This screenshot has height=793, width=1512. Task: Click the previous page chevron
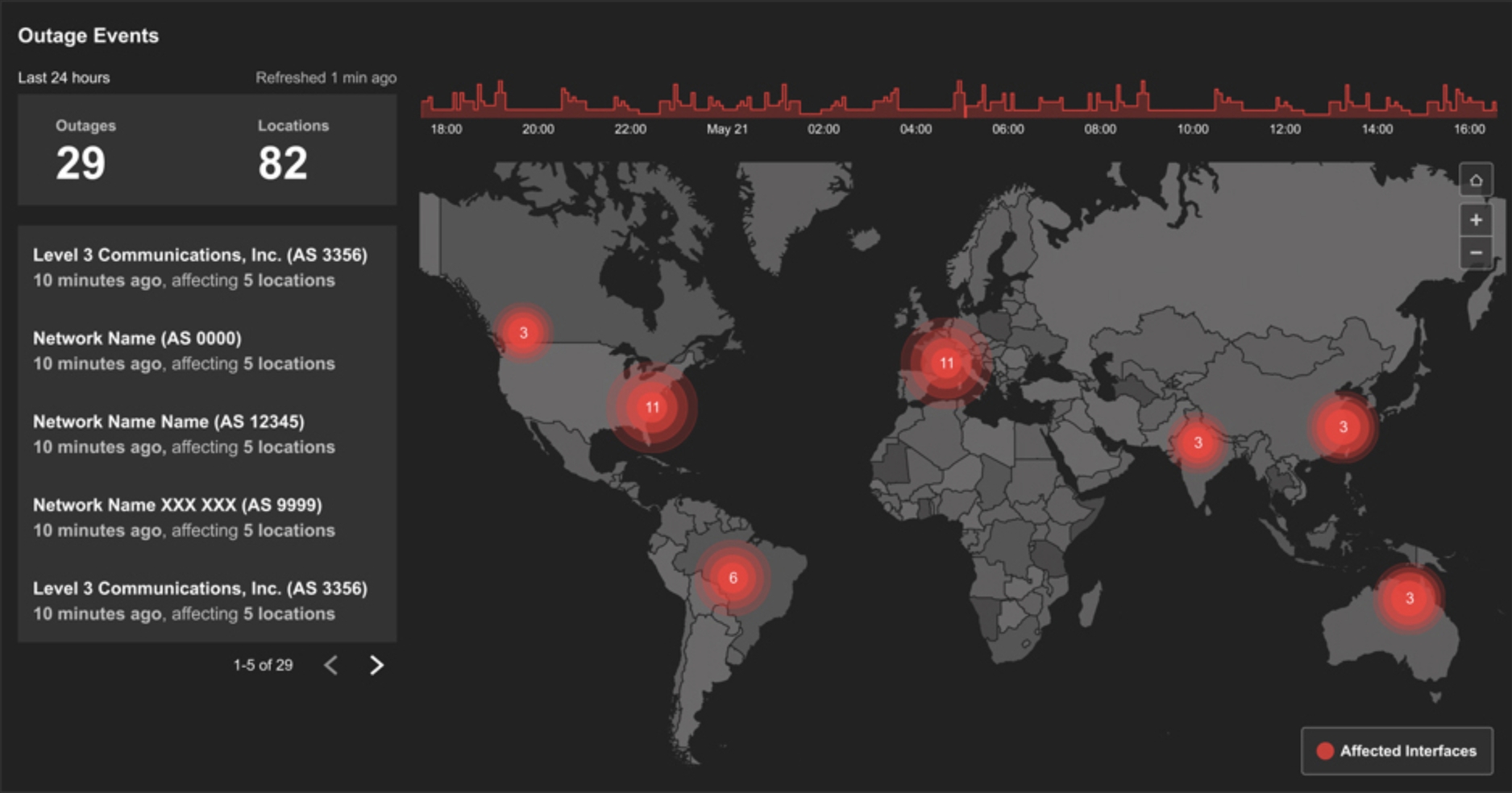click(330, 665)
